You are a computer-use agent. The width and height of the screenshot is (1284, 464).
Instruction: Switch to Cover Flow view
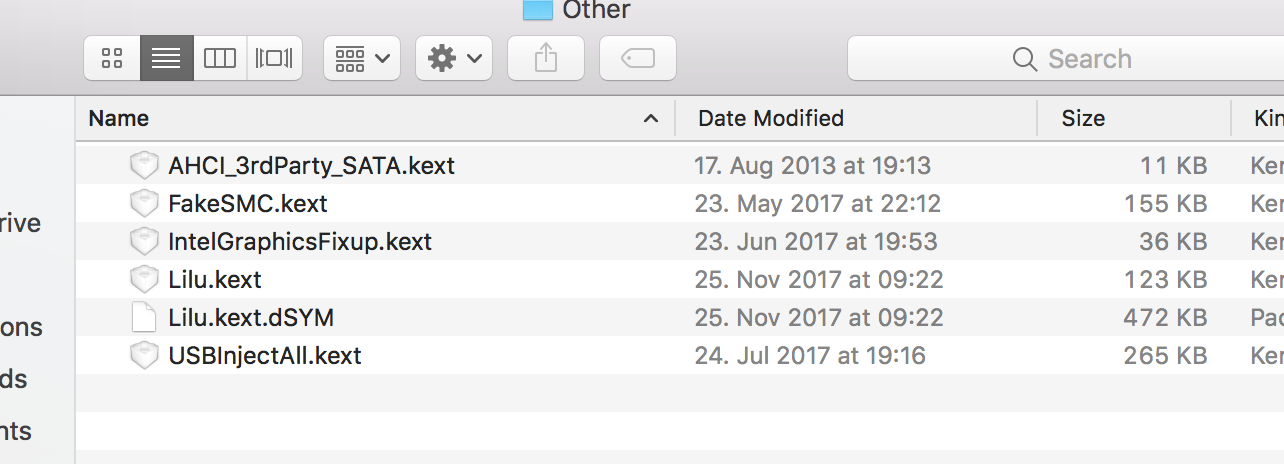(x=274, y=59)
